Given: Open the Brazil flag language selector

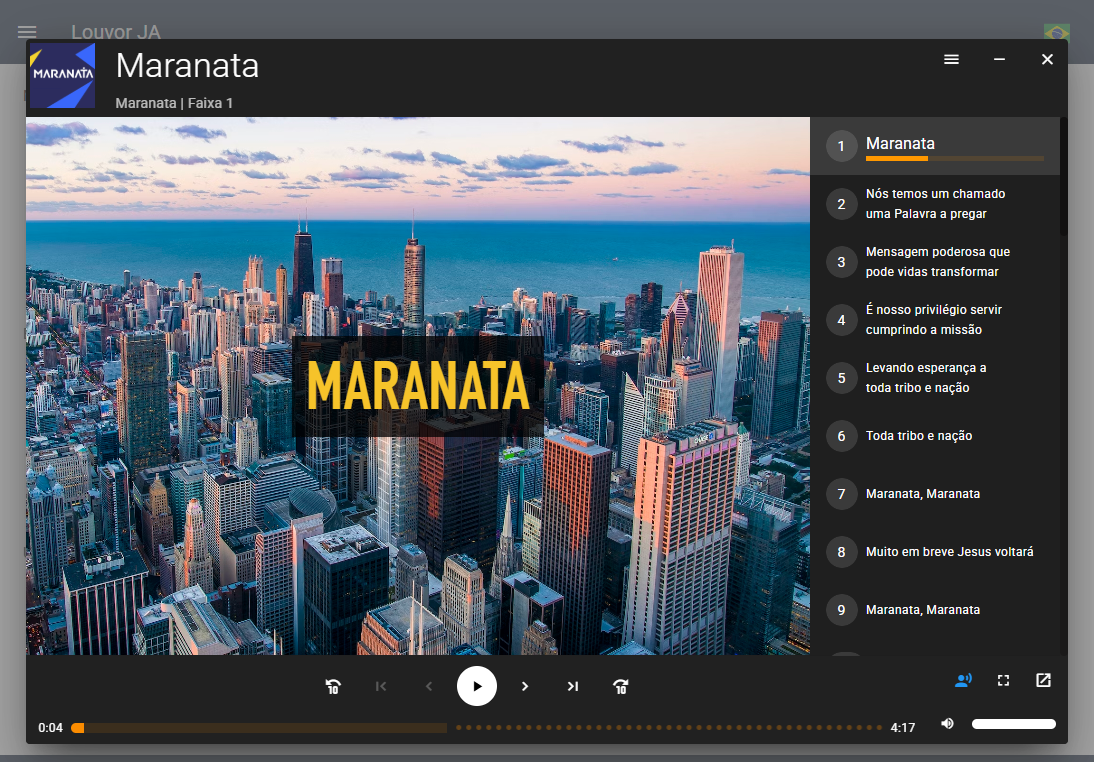Looking at the screenshot, I should [x=1056, y=33].
